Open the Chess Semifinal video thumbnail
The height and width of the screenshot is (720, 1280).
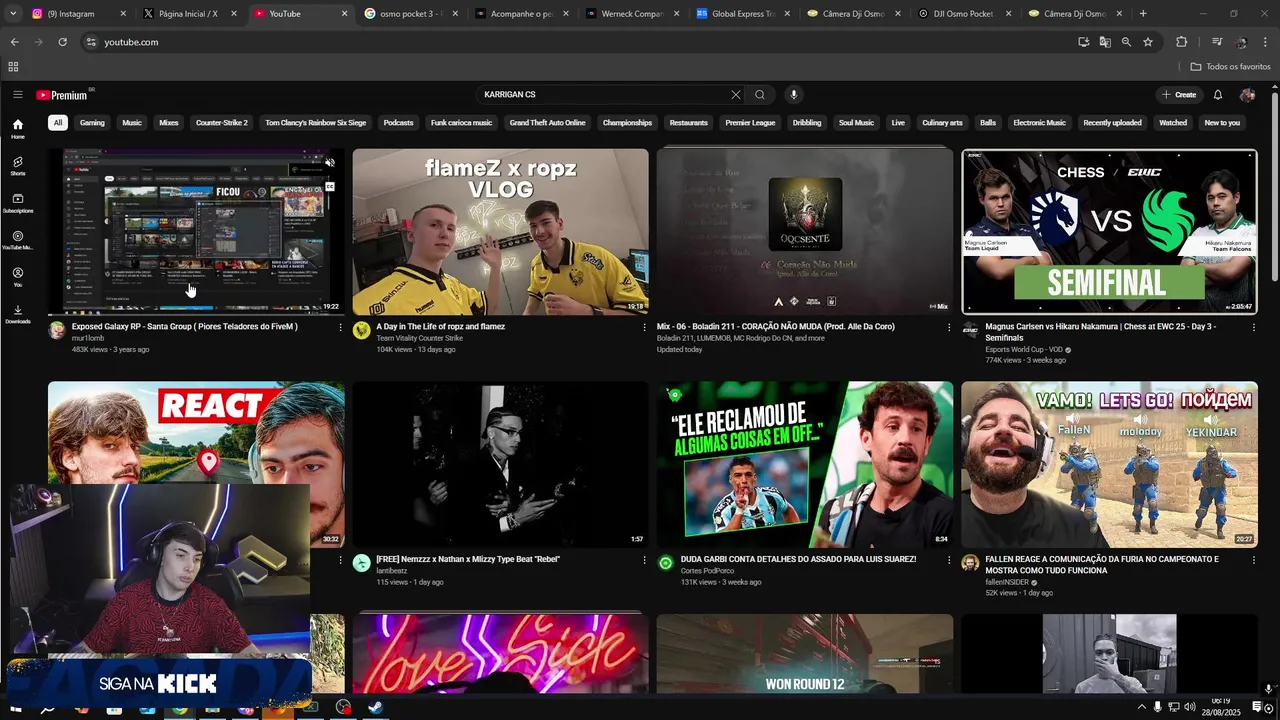(1109, 232)
